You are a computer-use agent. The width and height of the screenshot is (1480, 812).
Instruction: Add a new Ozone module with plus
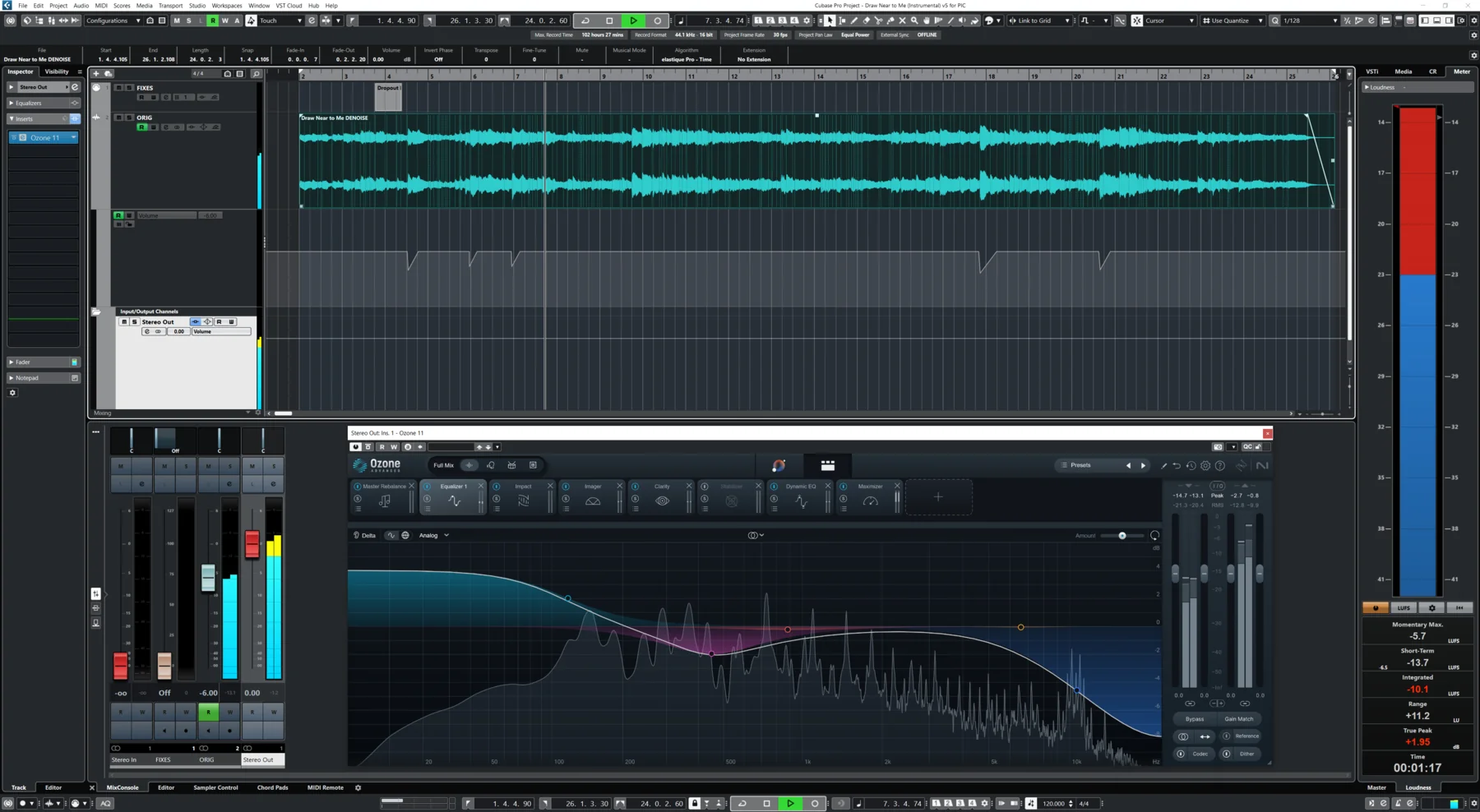[x=938, y=496]
